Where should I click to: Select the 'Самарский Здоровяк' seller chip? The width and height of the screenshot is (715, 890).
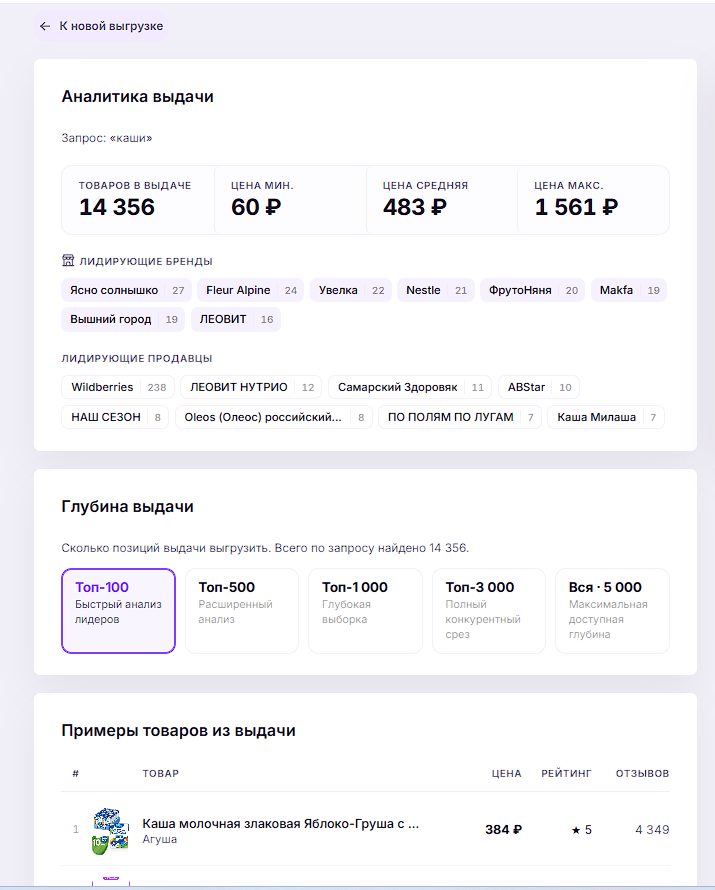coord(410,387)
